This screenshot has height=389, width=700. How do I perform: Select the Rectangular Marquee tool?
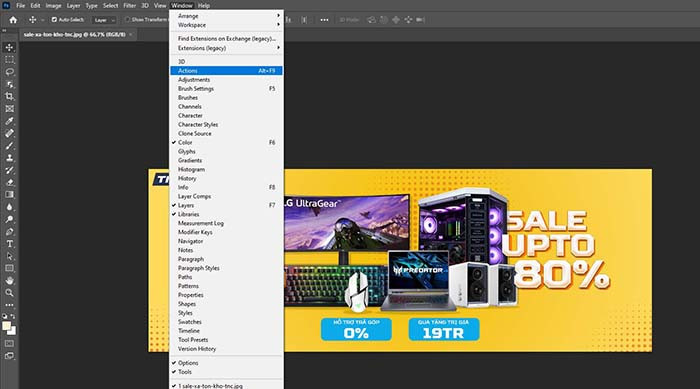coord(9,60)
